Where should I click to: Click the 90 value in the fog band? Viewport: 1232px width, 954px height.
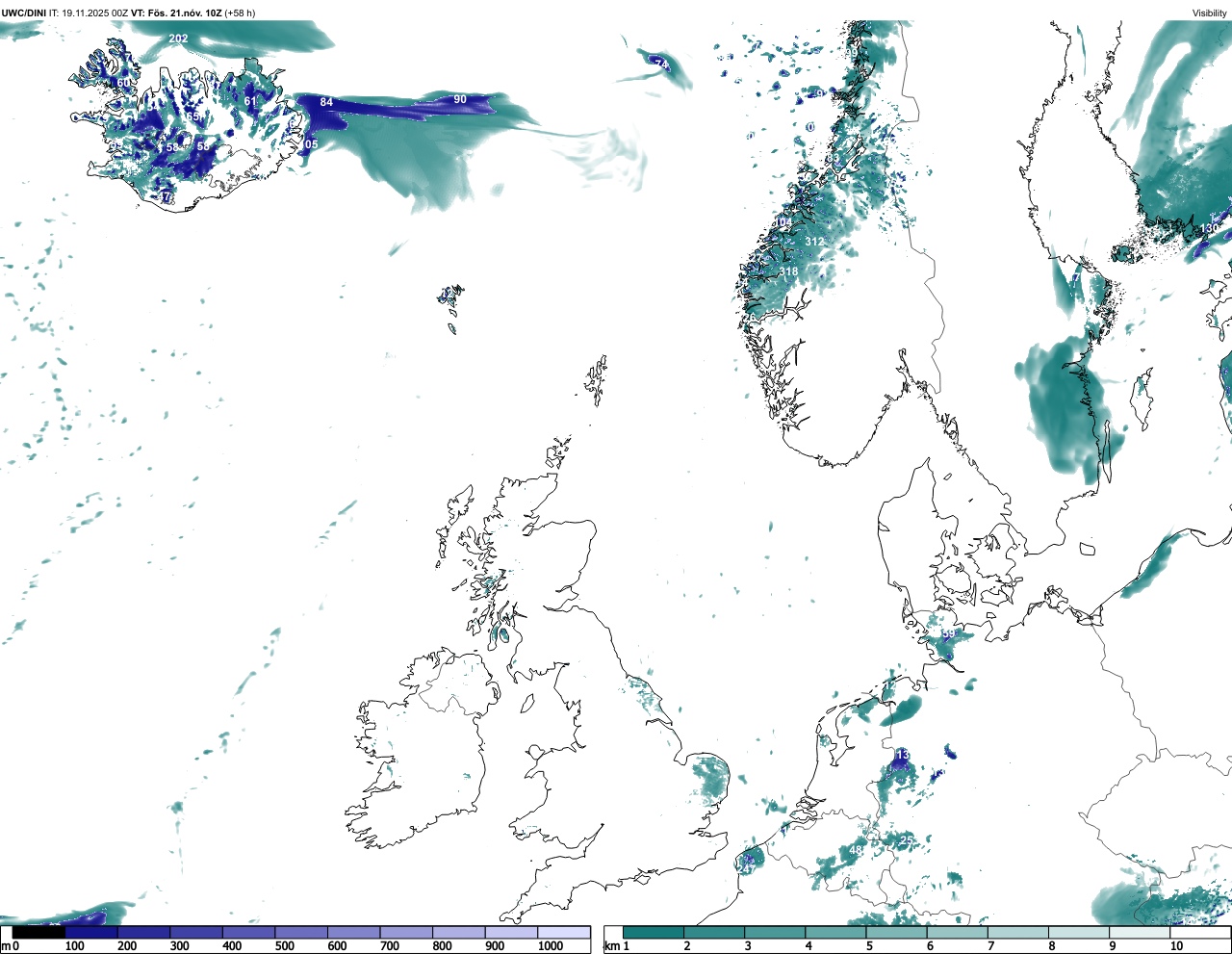coord(460,99)
